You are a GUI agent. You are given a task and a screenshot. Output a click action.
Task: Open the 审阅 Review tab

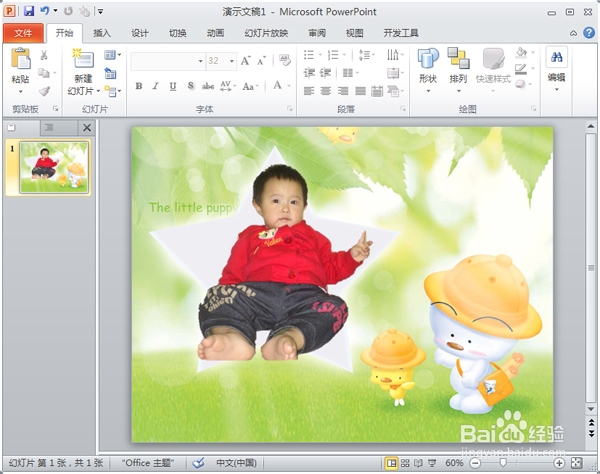(x=317, y=33)
